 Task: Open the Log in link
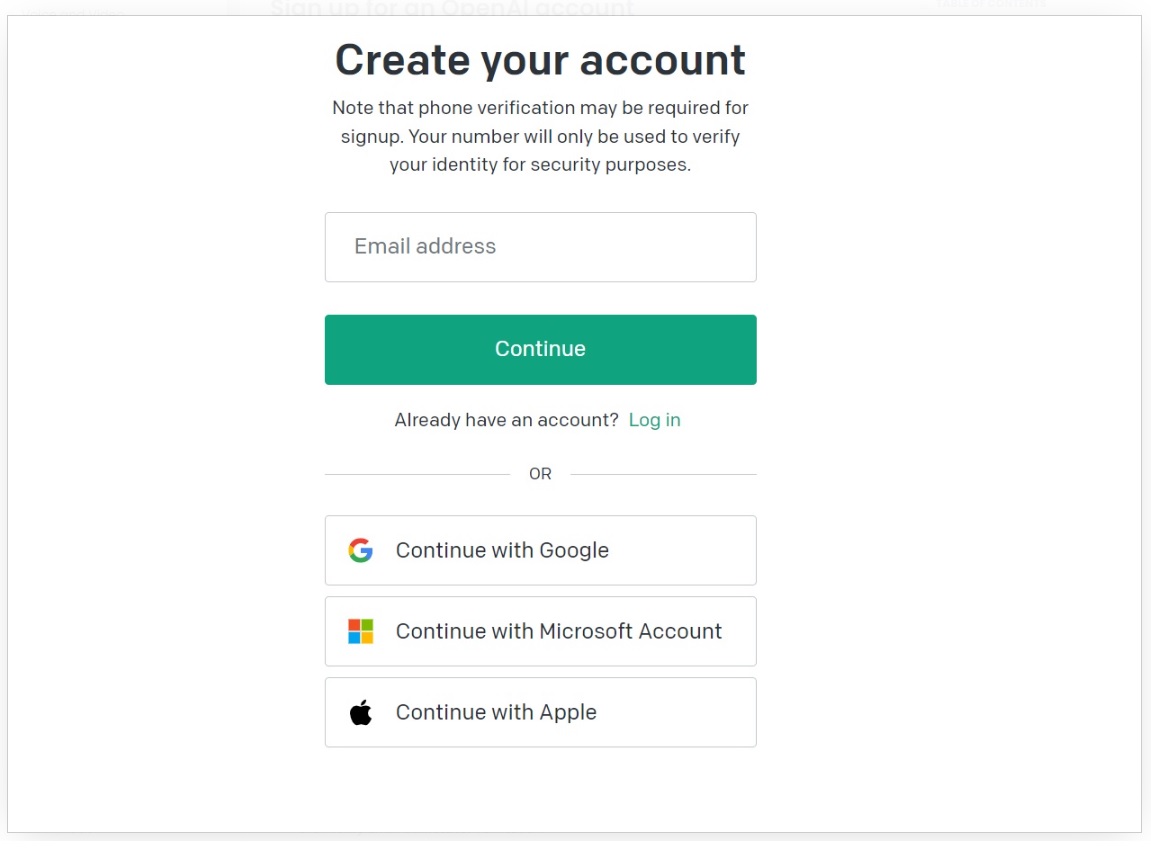tap(654, 420)
